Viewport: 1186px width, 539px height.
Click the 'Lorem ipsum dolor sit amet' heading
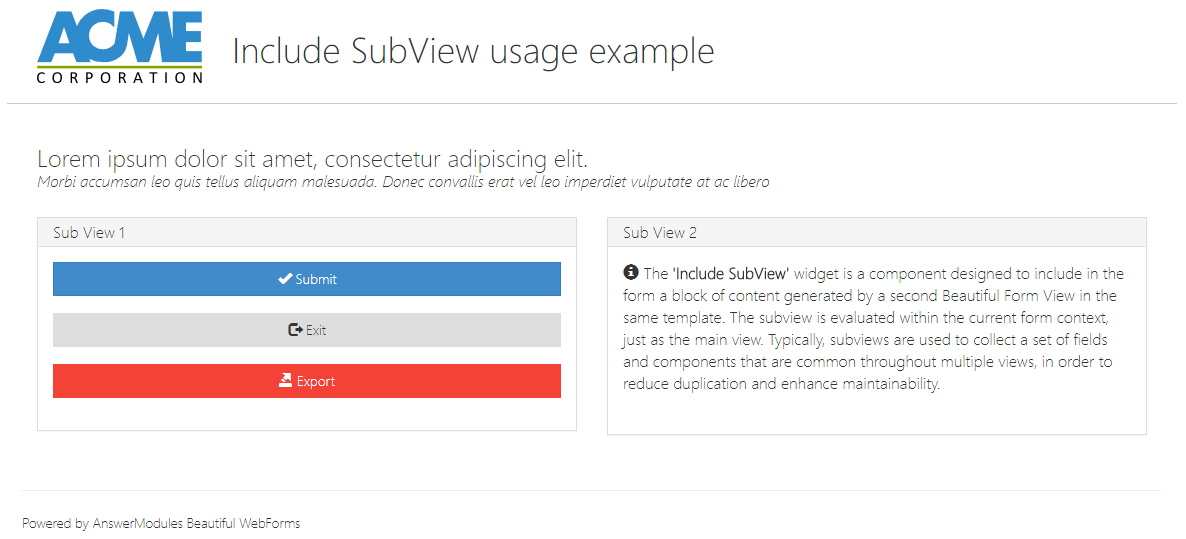pyautogui.click(x=312, y=159)
